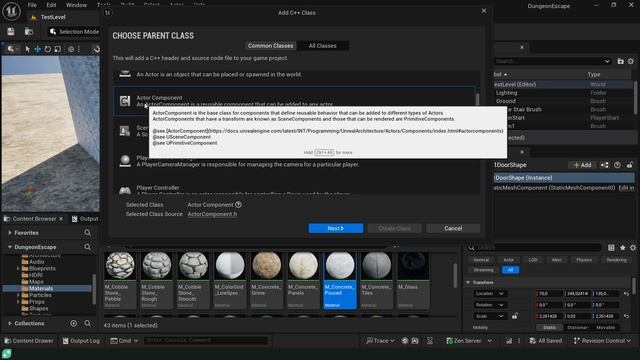The width and height of the screenshot is (640, 360).
Task: Open Details property matrix grid icon
Action: (611, 248)
